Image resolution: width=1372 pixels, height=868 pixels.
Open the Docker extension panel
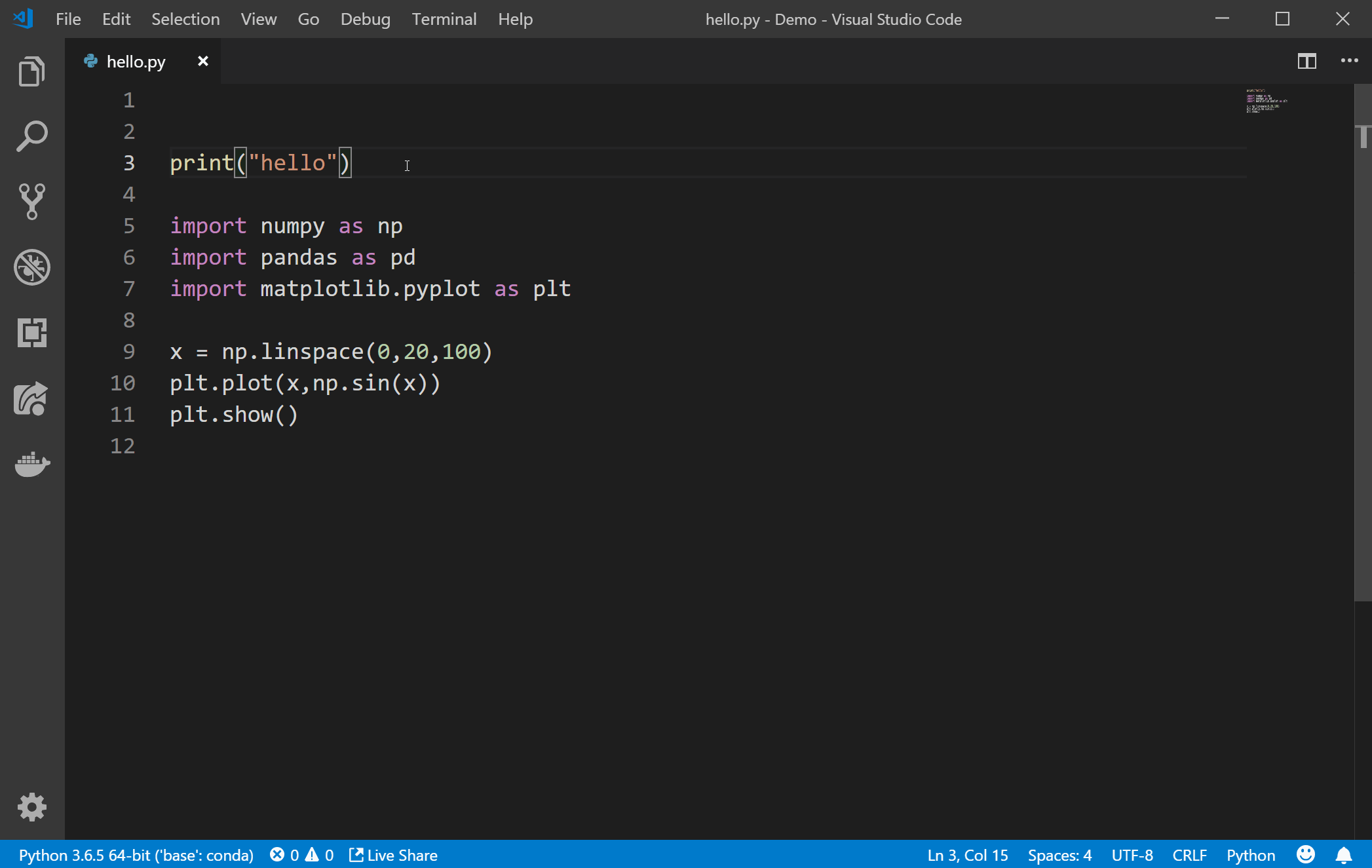pyautogui.click(x=31, y=464)
